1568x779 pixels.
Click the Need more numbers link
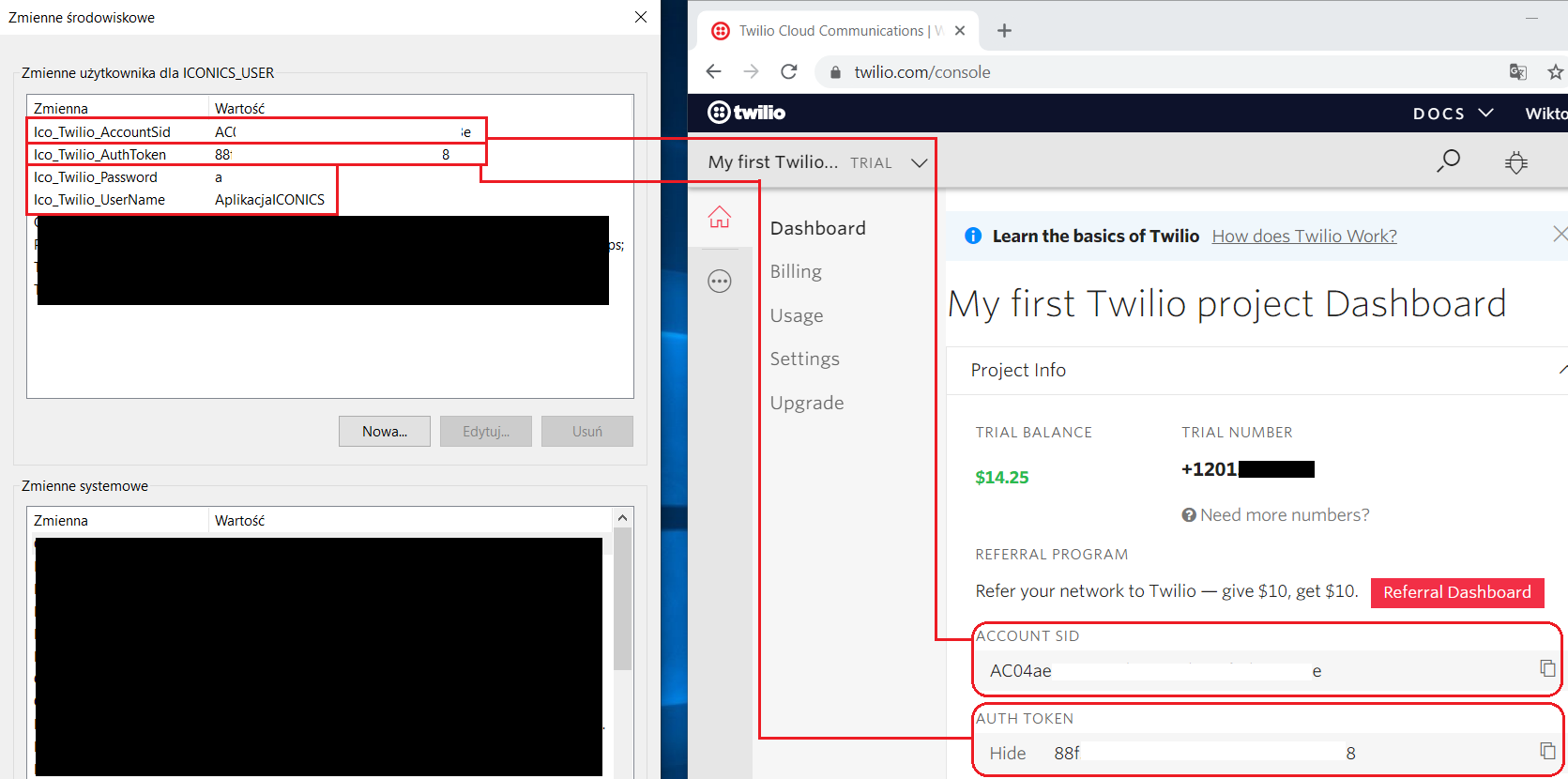(1285, 515)
